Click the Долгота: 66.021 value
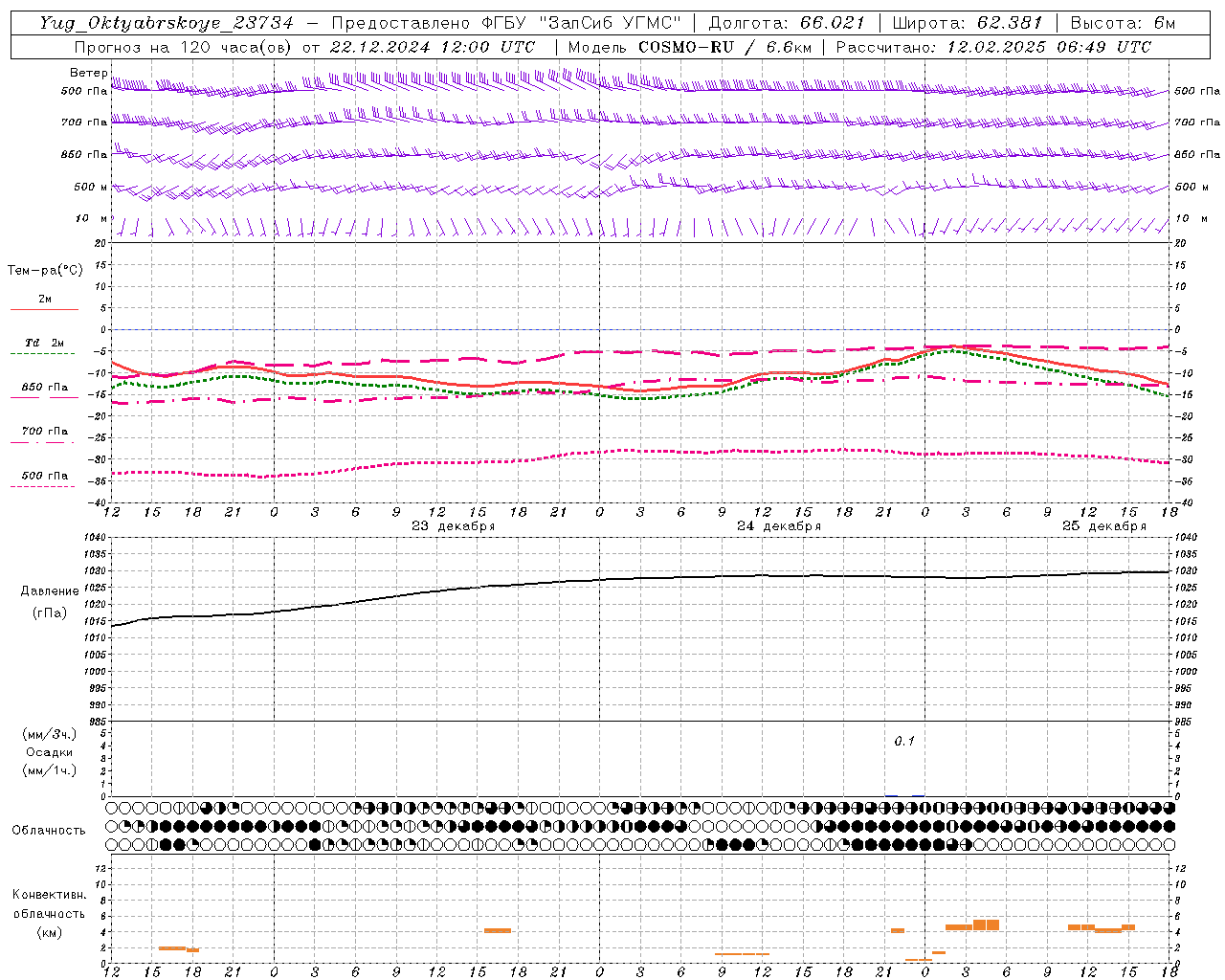Screen dimensions: 1225x980 tap(787, 24)
